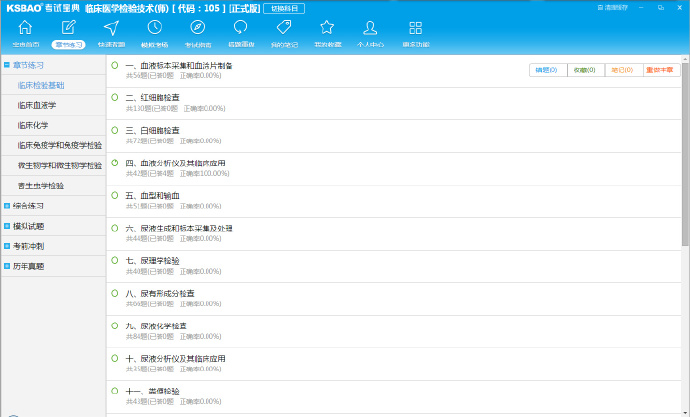Click the 错题(0) button

point(548,70)
